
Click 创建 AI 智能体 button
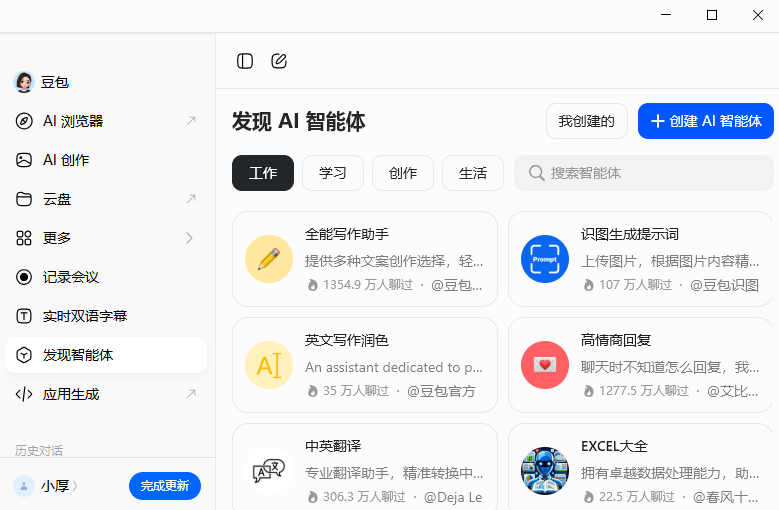coord(706,121)
